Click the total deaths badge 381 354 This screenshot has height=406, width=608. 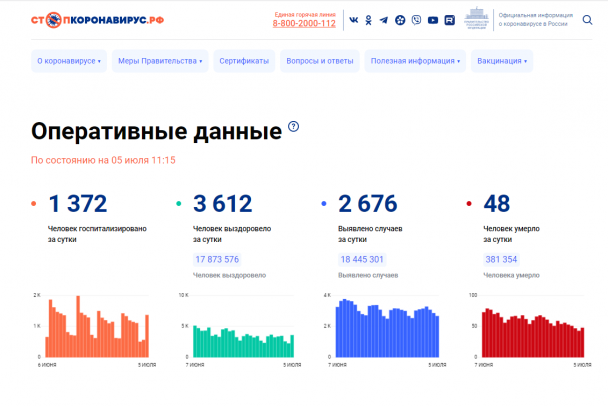[x=501, y=259]
